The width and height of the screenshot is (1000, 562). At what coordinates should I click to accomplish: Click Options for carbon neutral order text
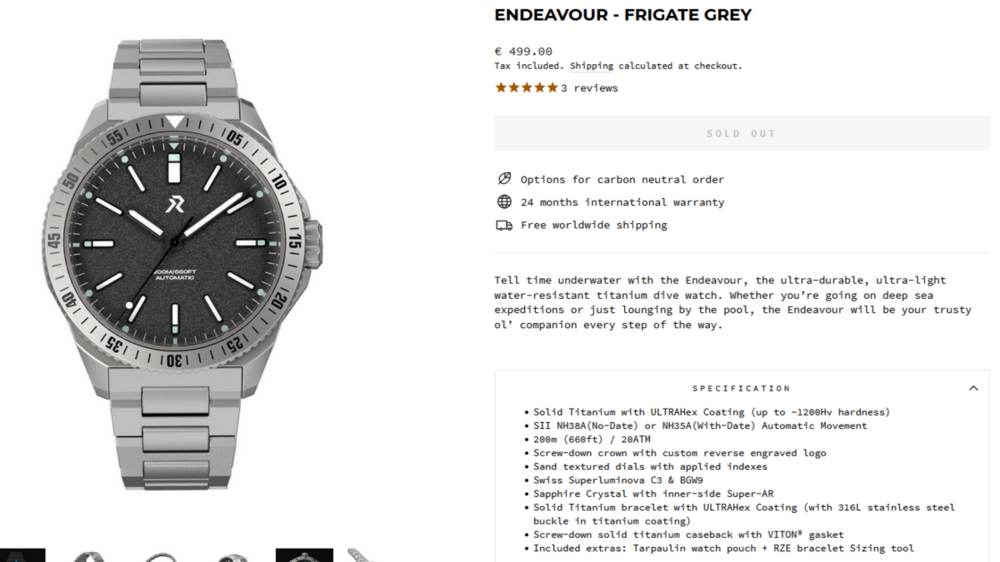(x=622, y=179)
